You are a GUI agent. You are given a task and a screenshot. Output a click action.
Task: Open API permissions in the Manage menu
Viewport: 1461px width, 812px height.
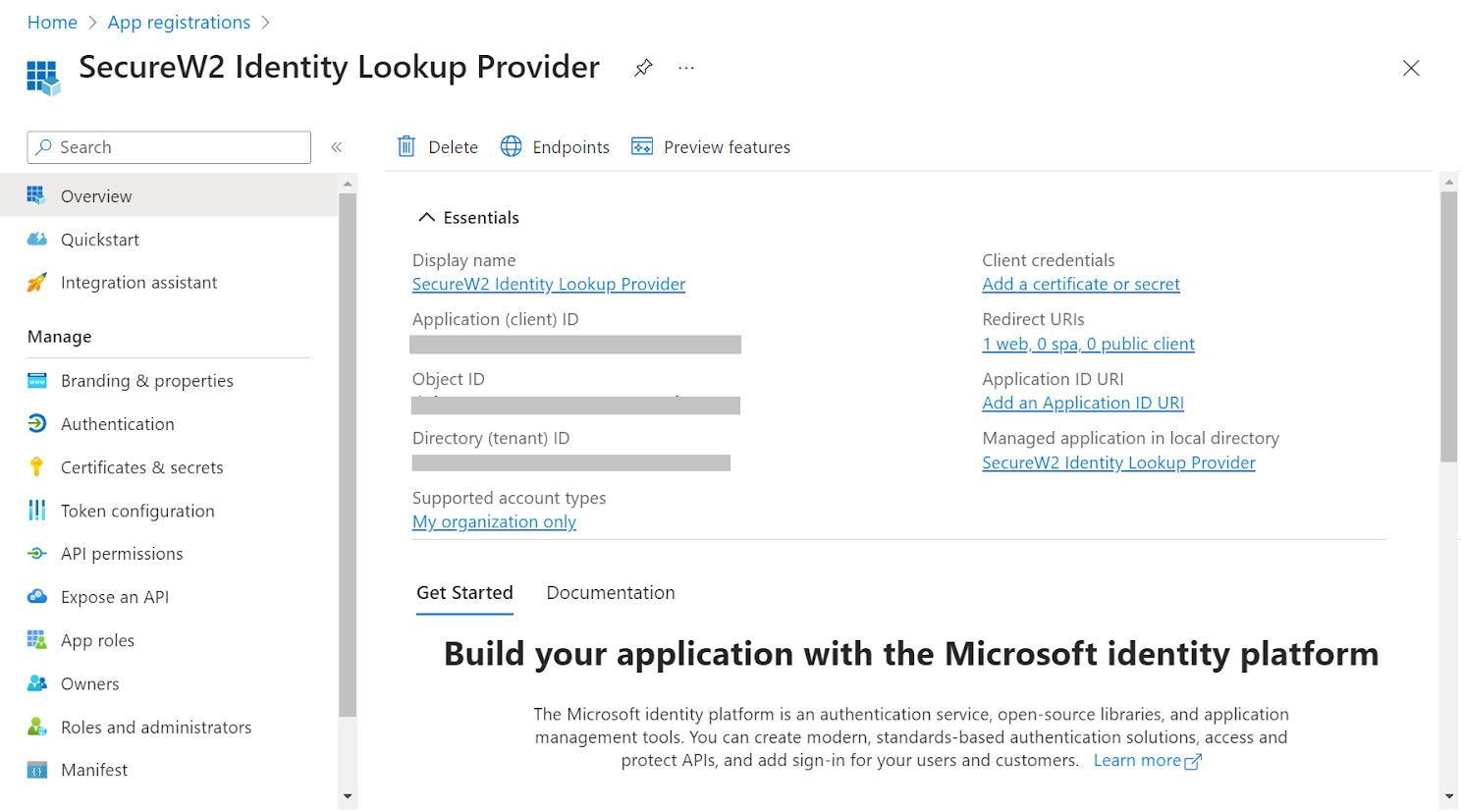pyautogui.click(x=122, y=554)
